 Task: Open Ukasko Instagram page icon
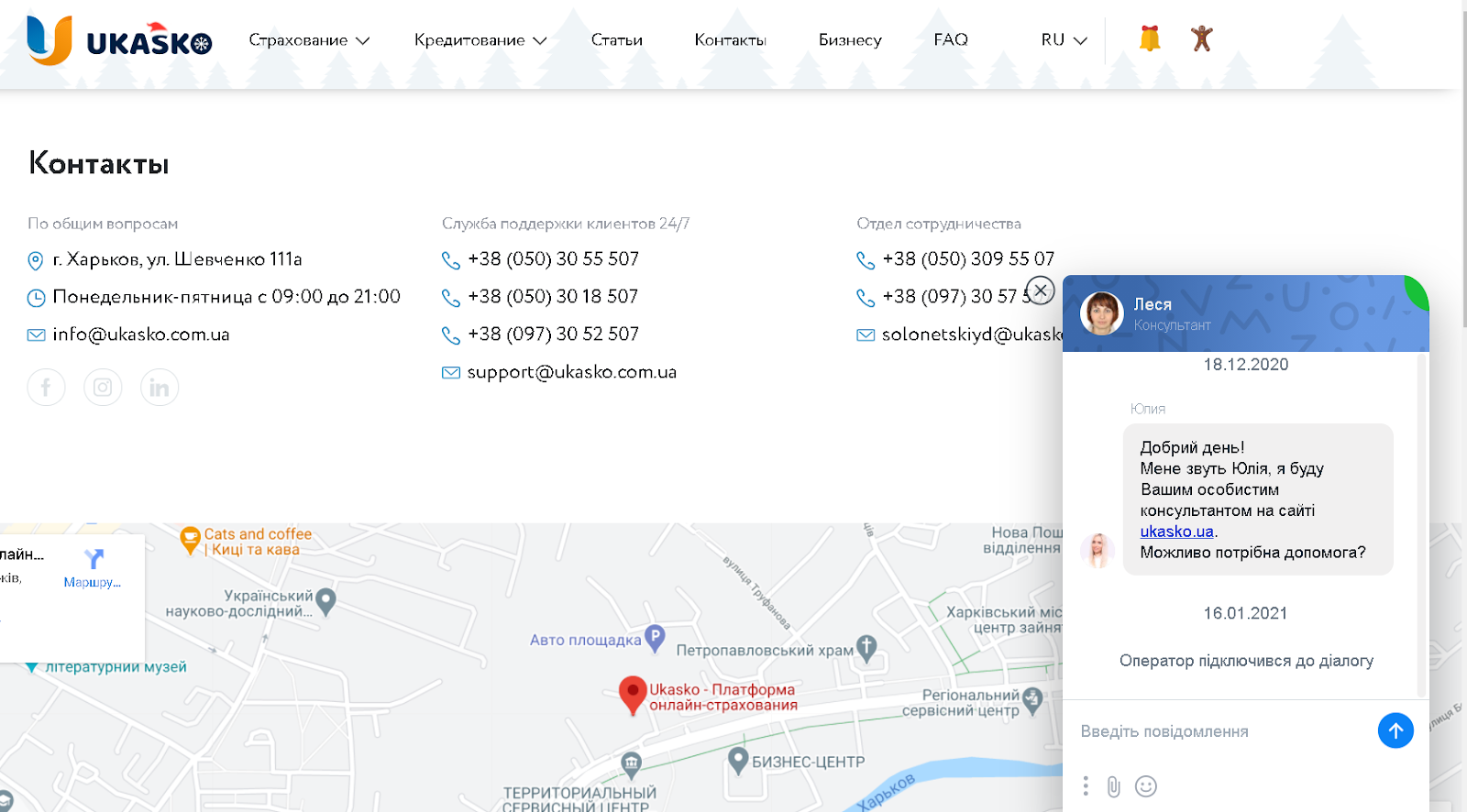[103, 387]
